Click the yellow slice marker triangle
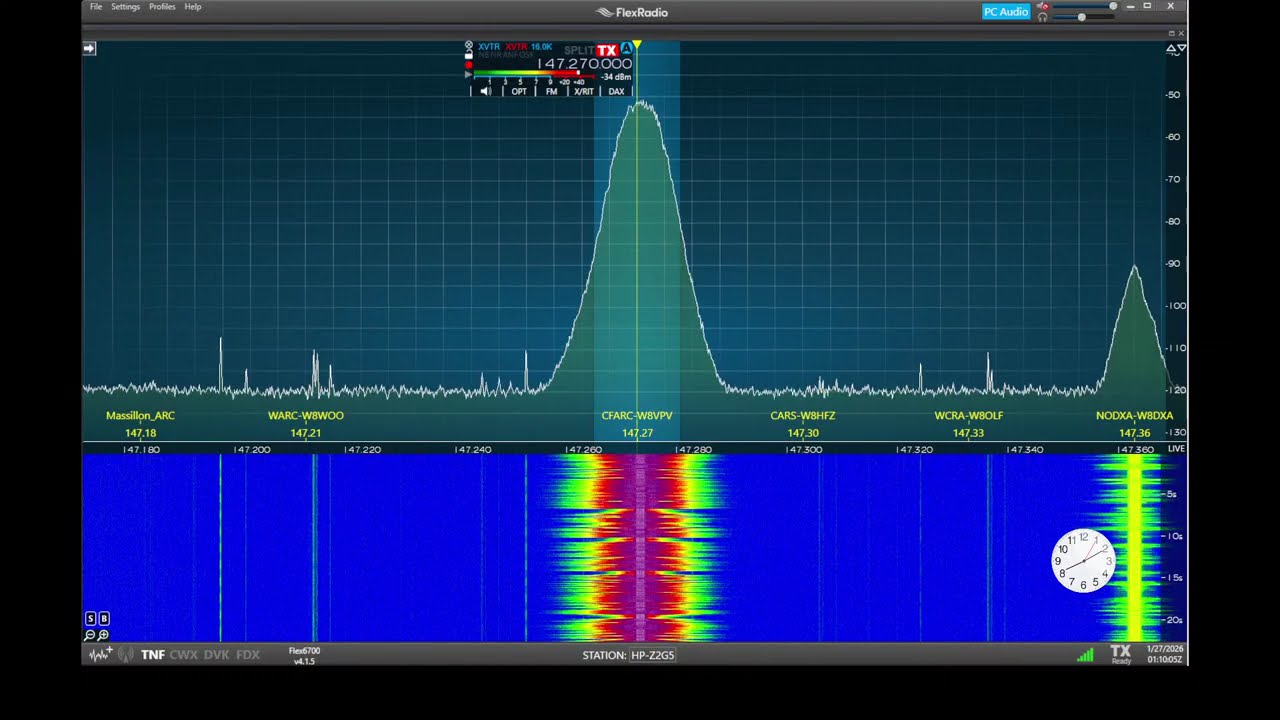The height and width of the screenshot is (720, 1280). 637,45
